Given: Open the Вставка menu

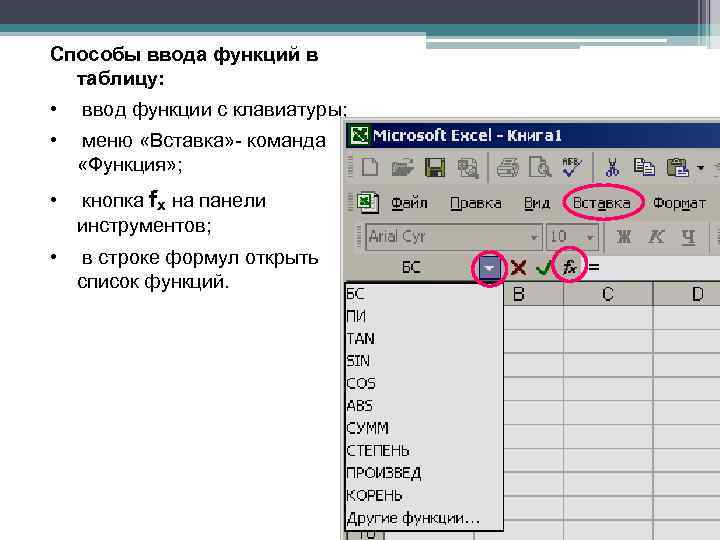Looking at the screenshot, I should (602, 203).
